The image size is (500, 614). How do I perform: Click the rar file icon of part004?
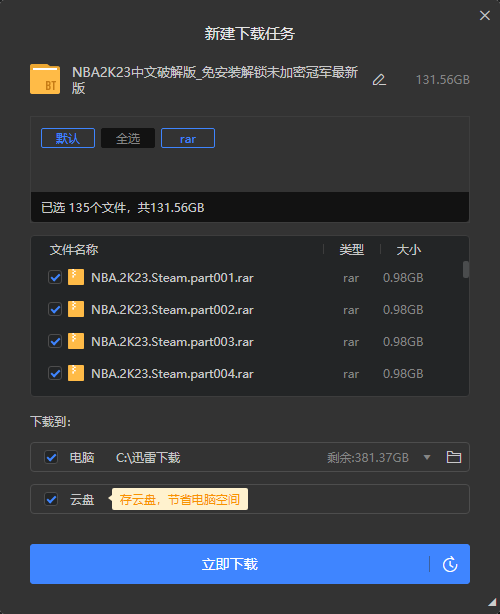point(76,374)
